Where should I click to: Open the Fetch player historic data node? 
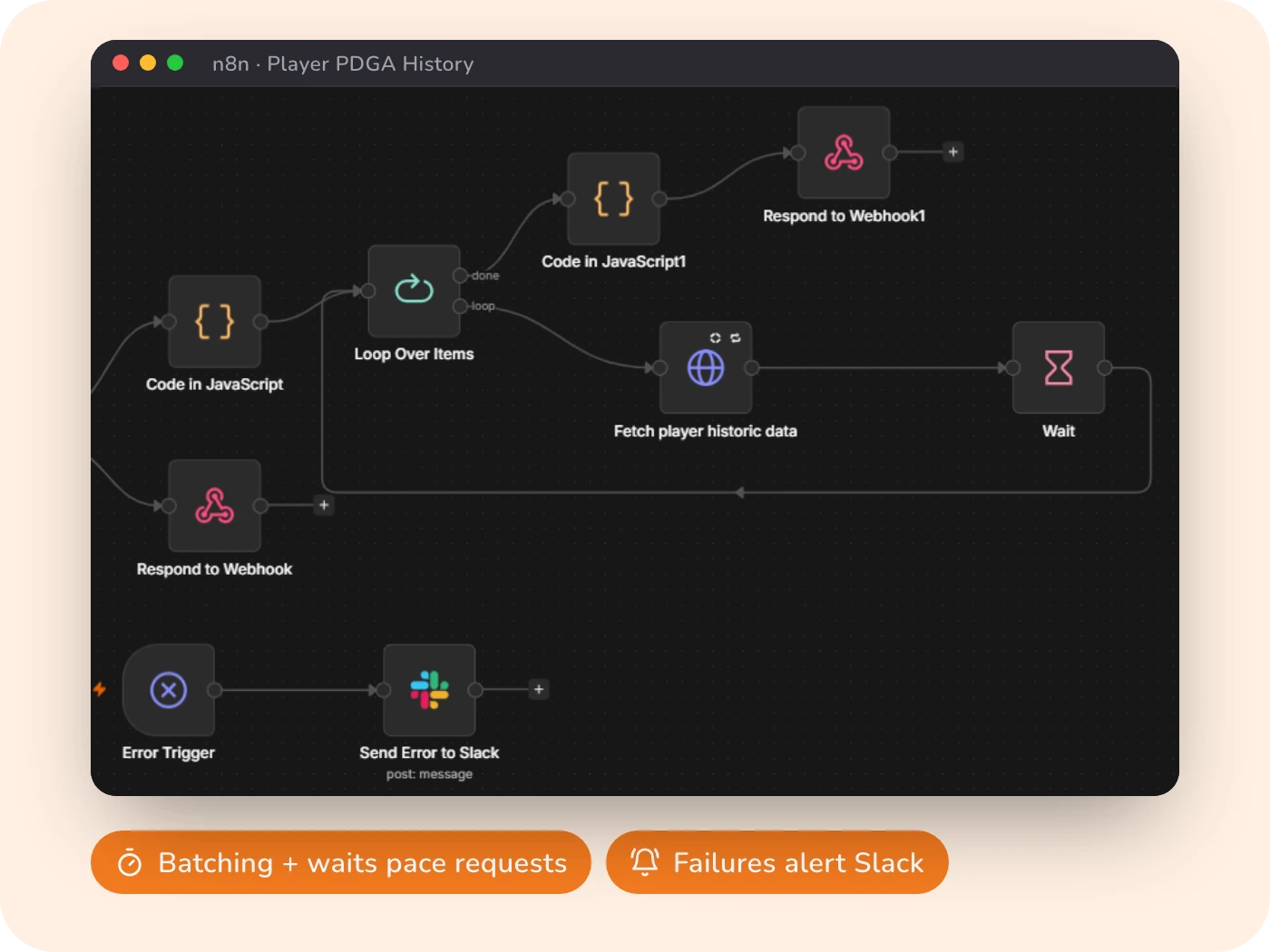coord(706,367)
